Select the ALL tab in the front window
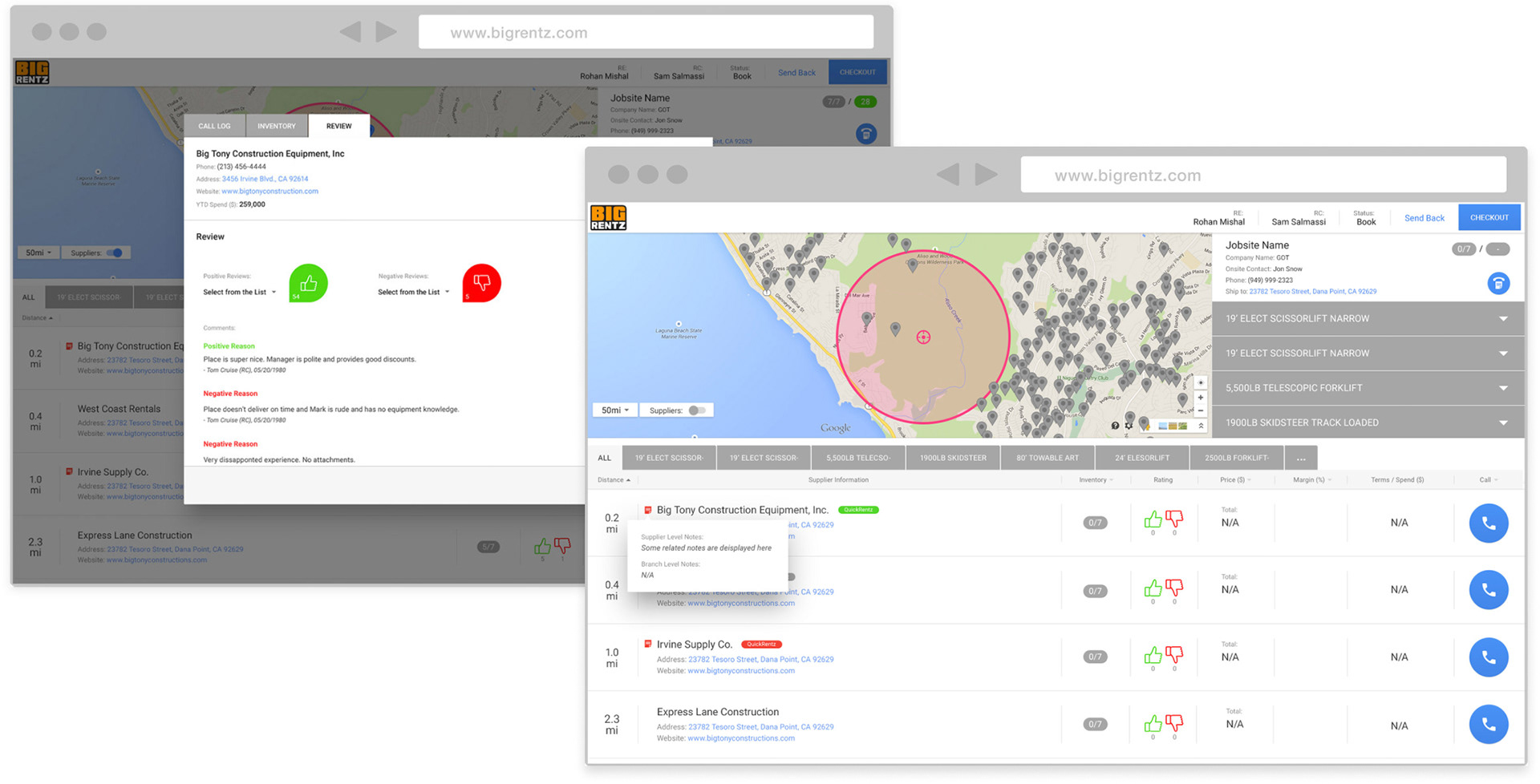 [604, 458]
